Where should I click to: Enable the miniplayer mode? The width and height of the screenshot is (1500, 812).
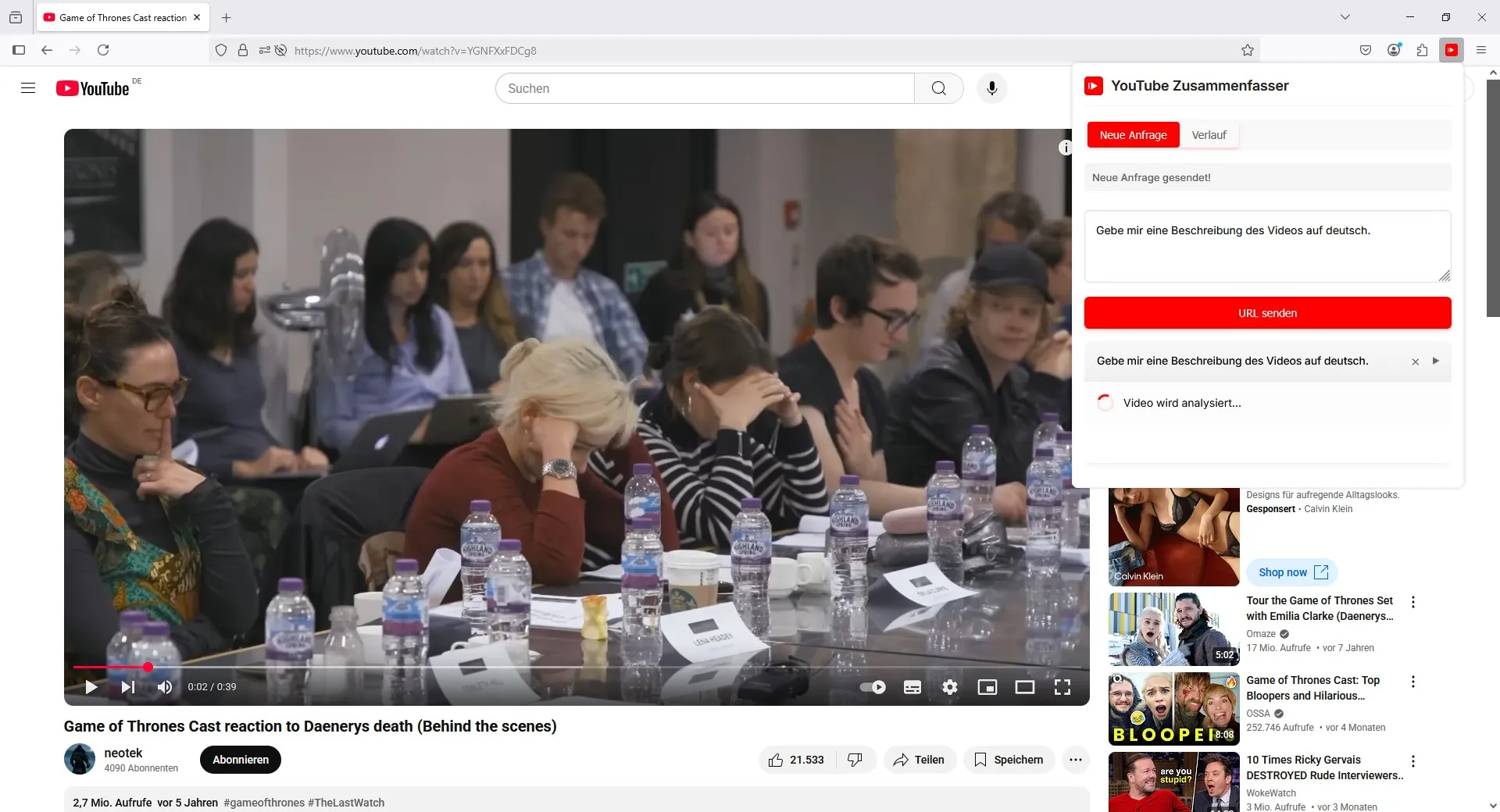pos(987,687)
